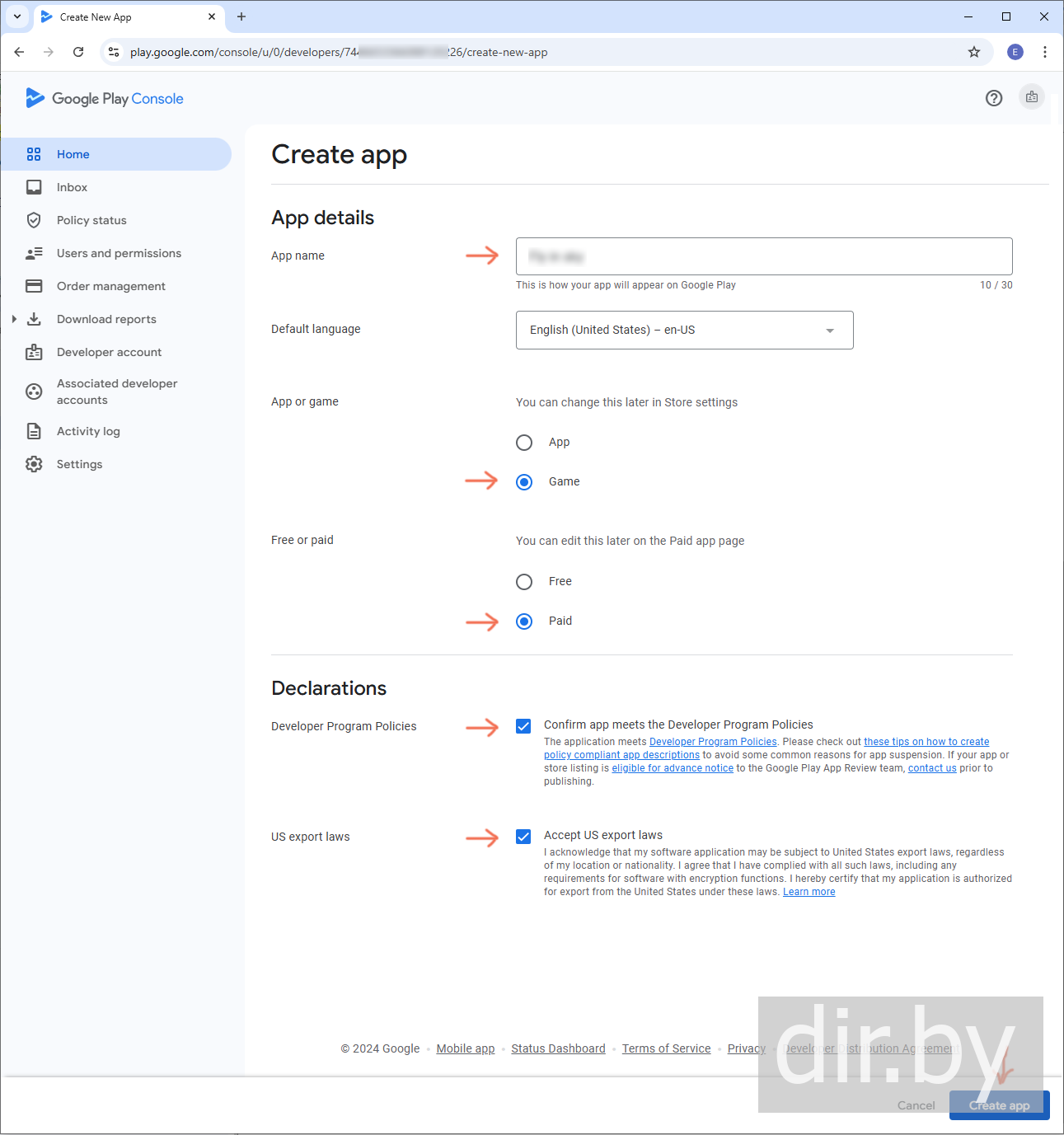This screenshot has width=1064, height=1135.
Task: Open the eligible for advance notice link
Action: click(673, 768)
